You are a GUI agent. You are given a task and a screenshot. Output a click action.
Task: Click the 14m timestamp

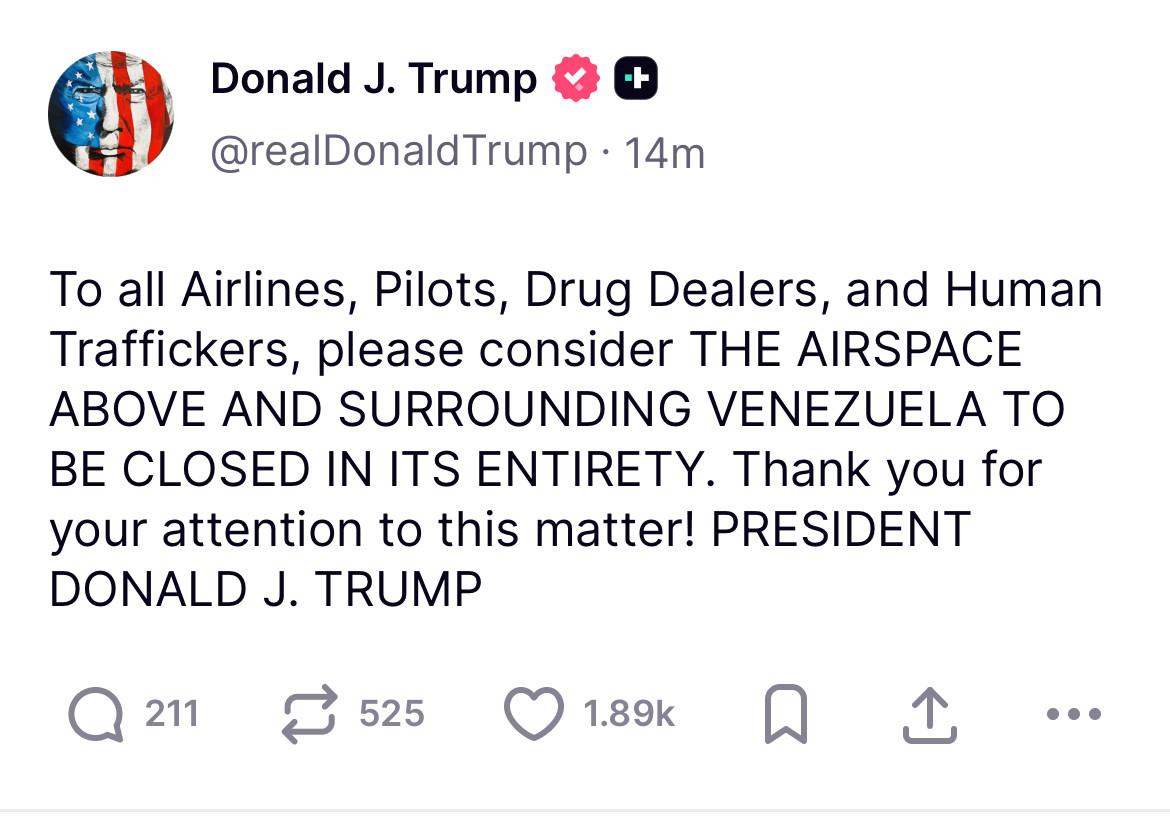coord(664,153)
